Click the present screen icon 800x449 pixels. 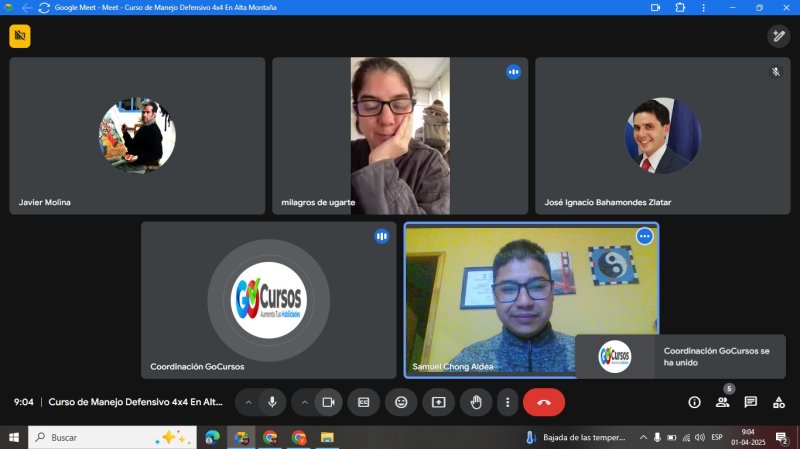[438, 402]
